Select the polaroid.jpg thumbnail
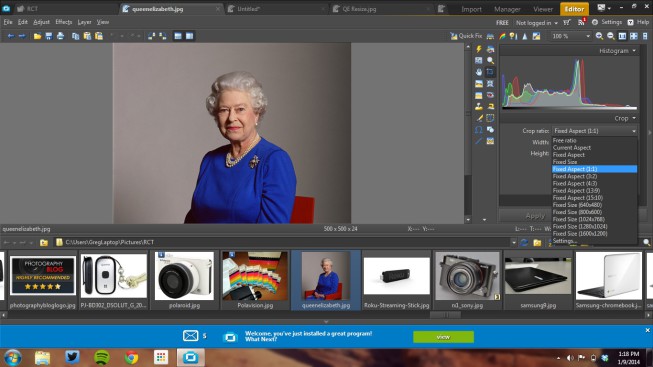Image resolution: width=653 pixels, height=367 pixels. click(184, 280)
